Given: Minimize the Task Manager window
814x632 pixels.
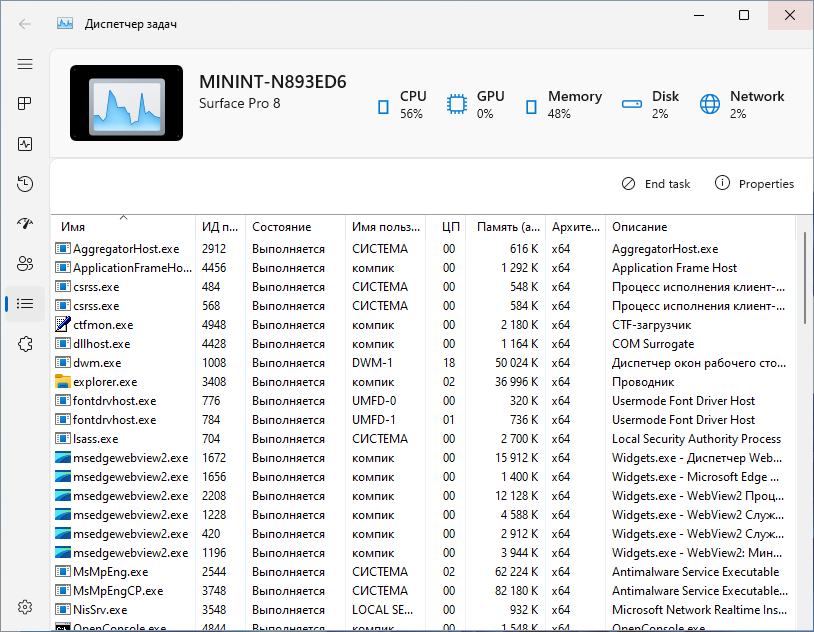Looking at the screenshot, I should point(699,15).
